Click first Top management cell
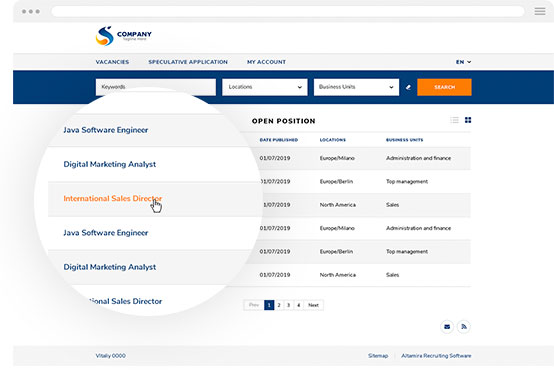 [x=407, y=182]
